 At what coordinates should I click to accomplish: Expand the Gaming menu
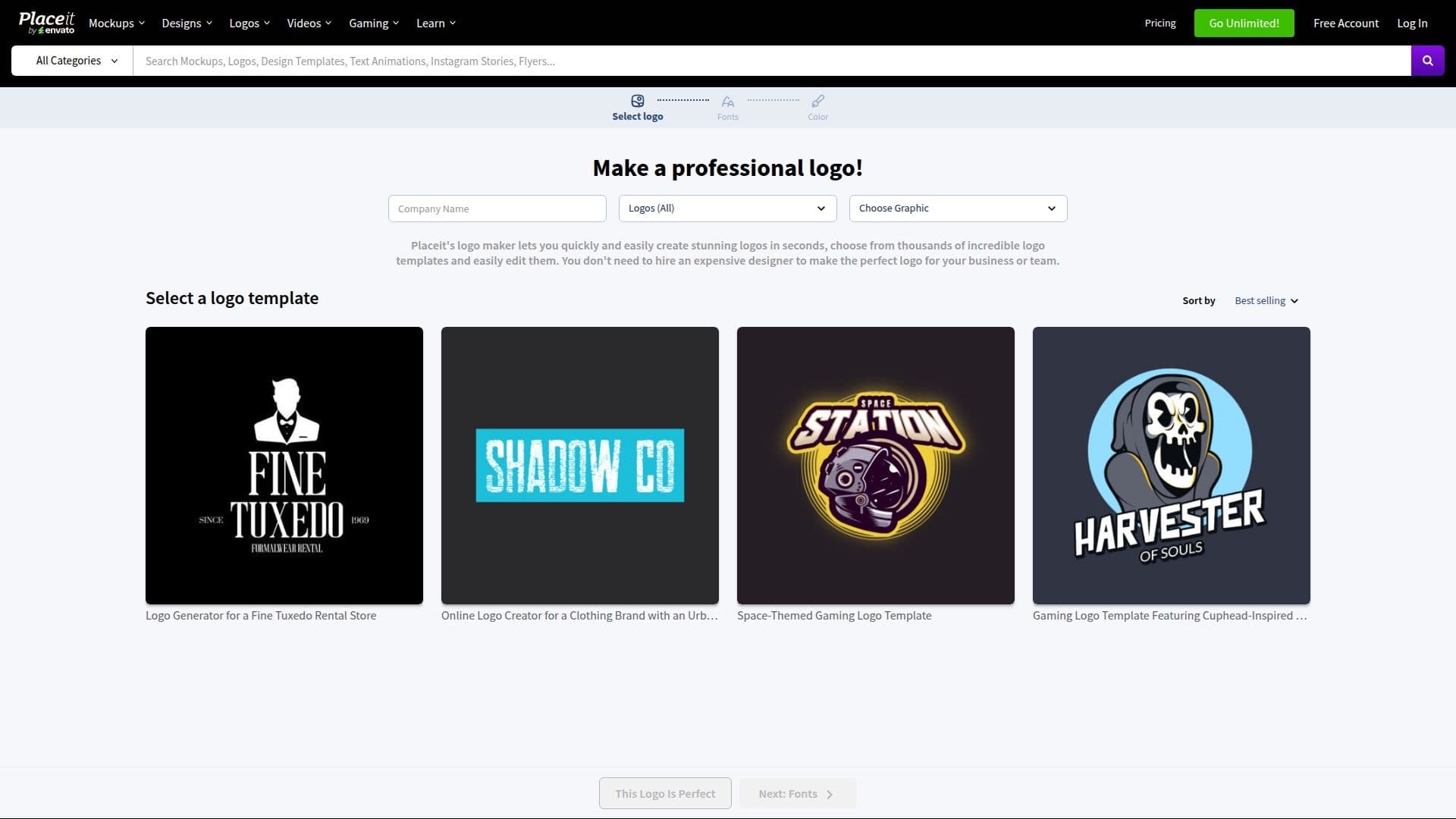click(x=374, y=23)
